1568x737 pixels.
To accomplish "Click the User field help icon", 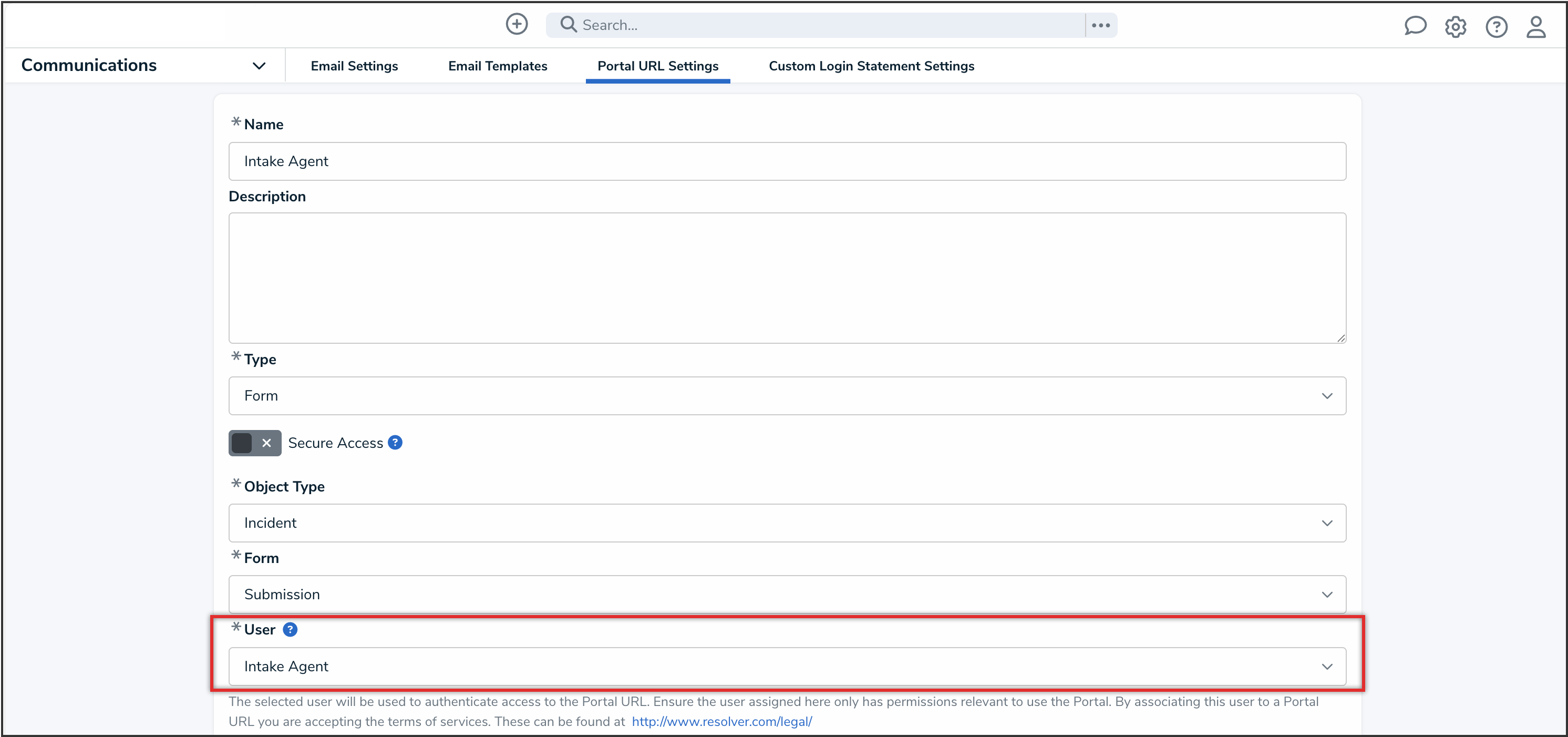I will [291, 629].
